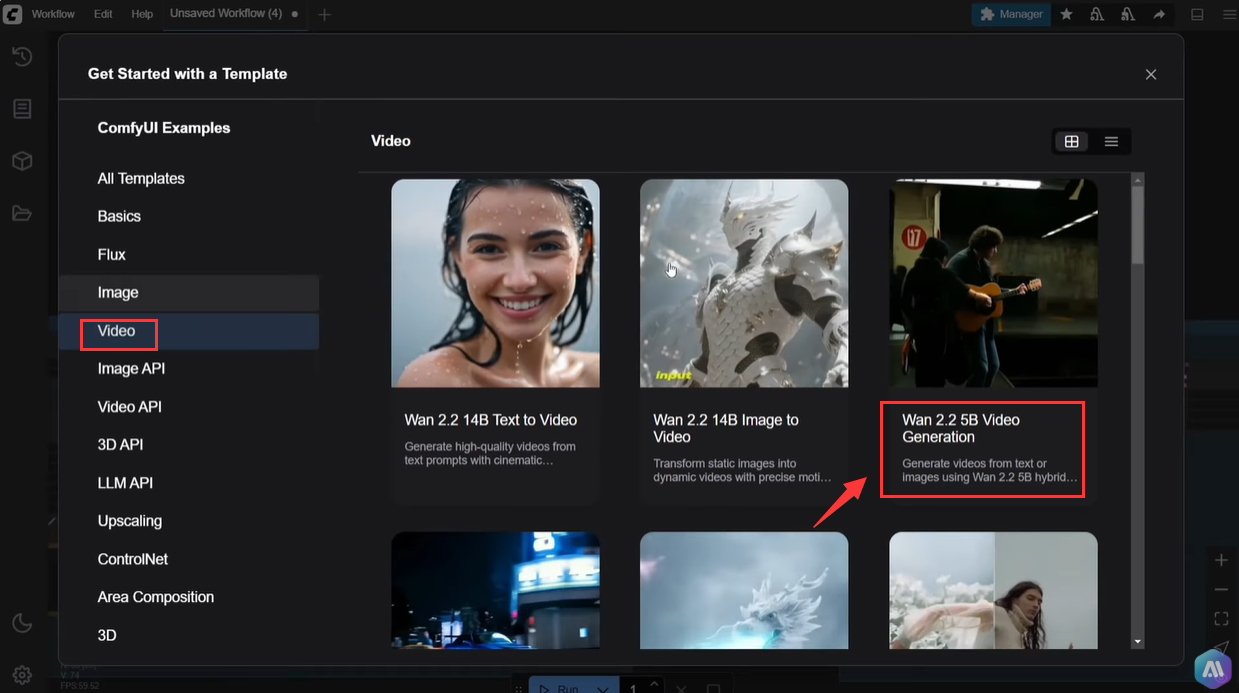Screen dimensions: 1239x693
Task: Open the neon city street thumbnail
Action: point(495,590)
